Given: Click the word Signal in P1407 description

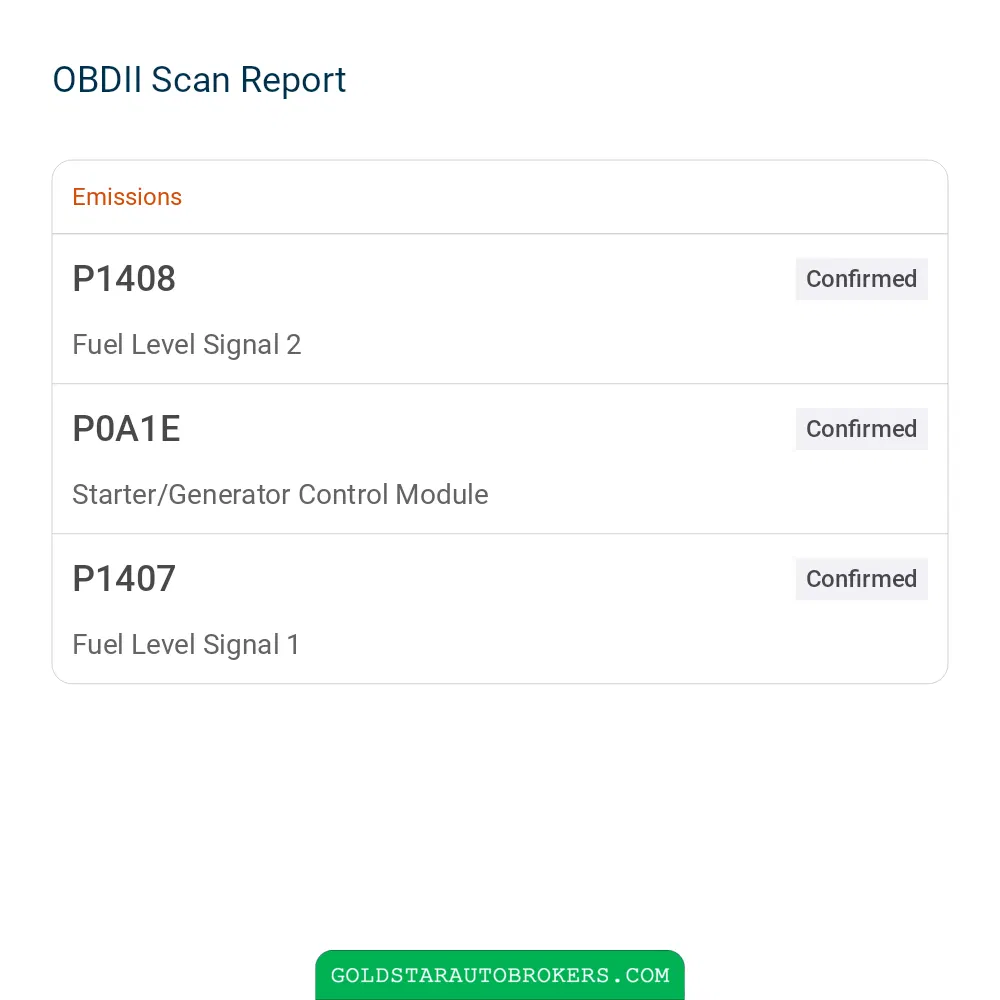Looking at the screenshot, I should tap(241, 645).
